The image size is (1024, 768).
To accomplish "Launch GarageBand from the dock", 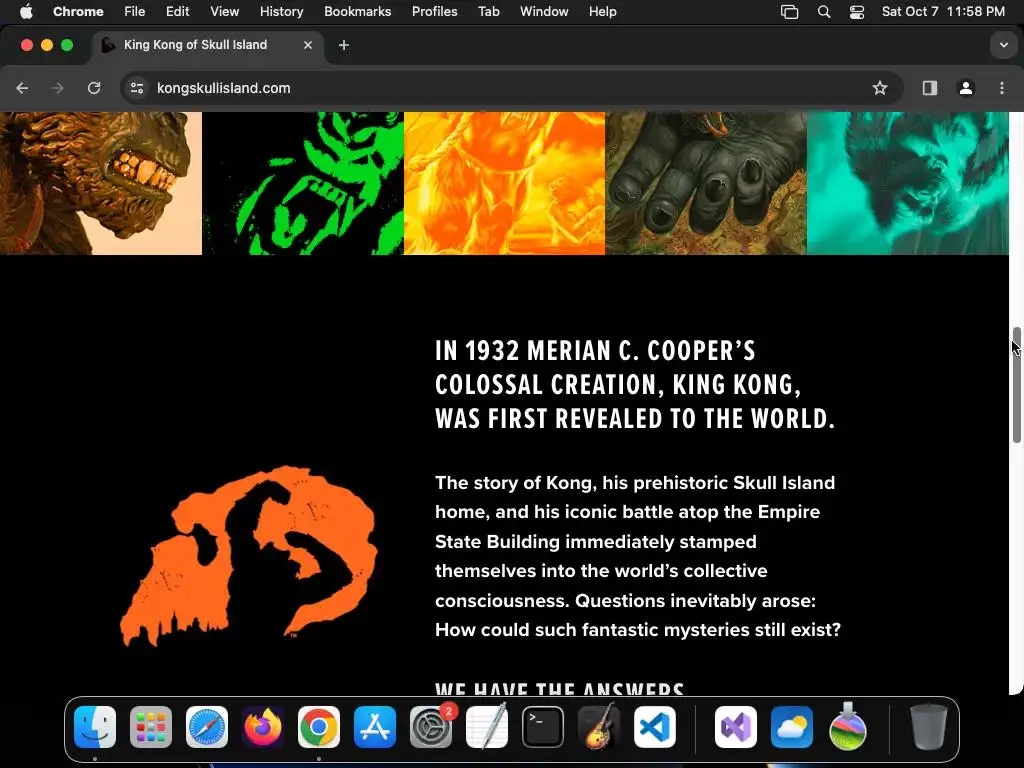I will (x=599, y=727).
